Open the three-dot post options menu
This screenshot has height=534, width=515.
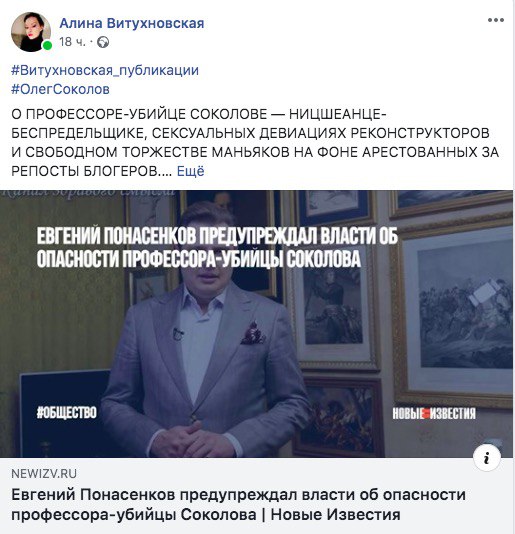click(496, 20)
